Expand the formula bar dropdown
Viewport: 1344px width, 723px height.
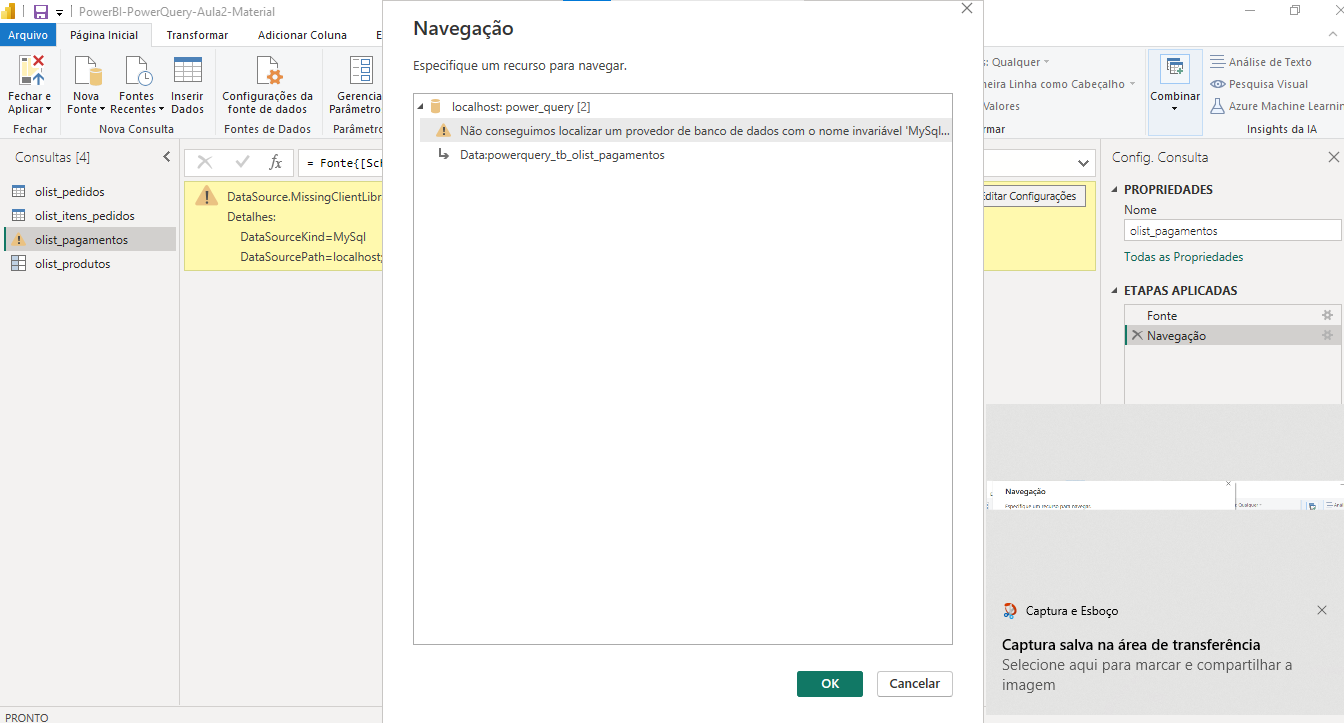coord(1085,163)
